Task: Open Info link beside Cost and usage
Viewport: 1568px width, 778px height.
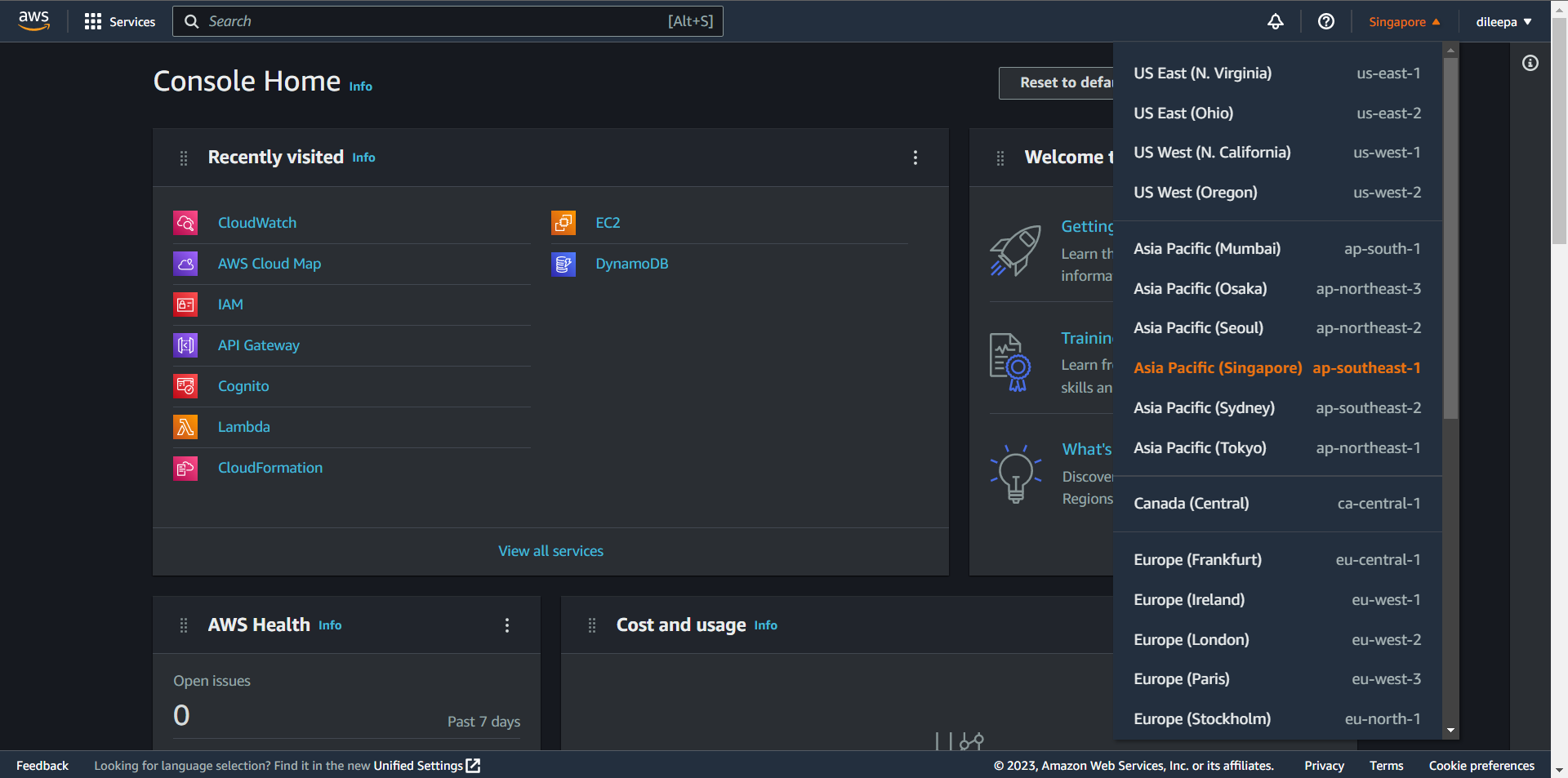Action: pyautogui.click(x=766, y=625)
